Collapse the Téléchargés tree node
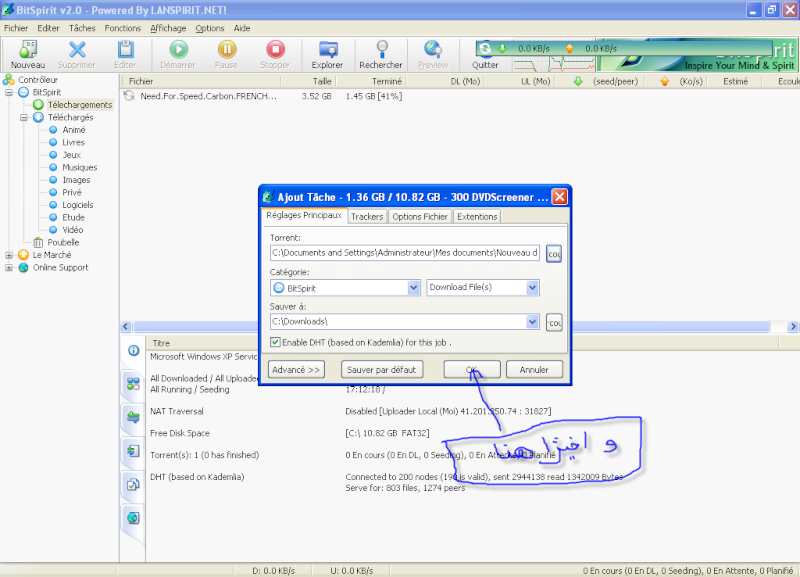This screenshot has width=800, height=577. [x=24, y=117]
